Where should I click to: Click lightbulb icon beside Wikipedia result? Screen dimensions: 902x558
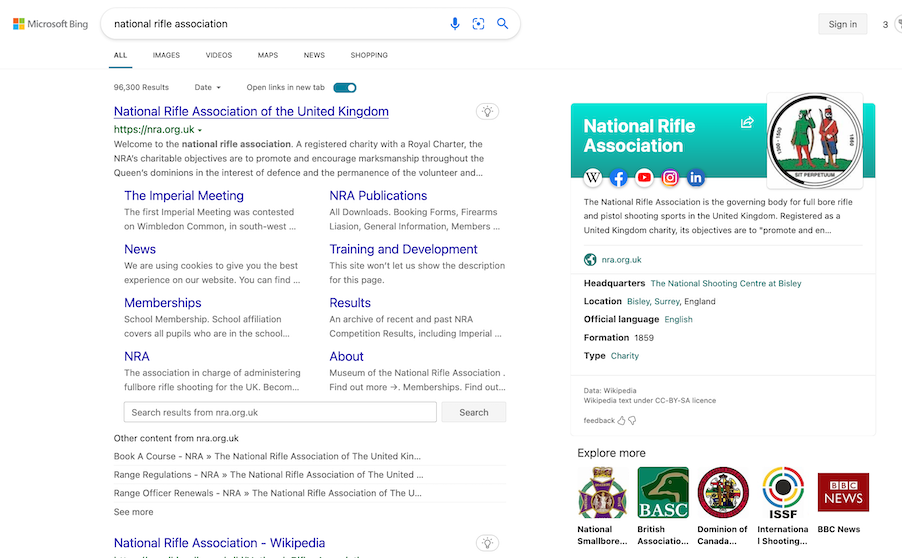(x=487, y=543)
